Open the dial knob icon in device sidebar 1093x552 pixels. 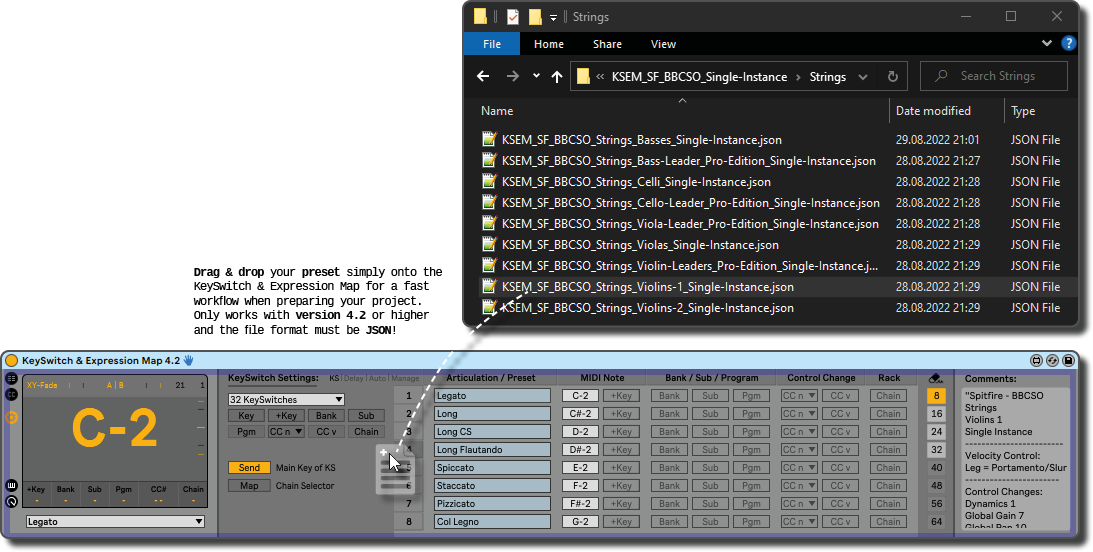(11, 502)
